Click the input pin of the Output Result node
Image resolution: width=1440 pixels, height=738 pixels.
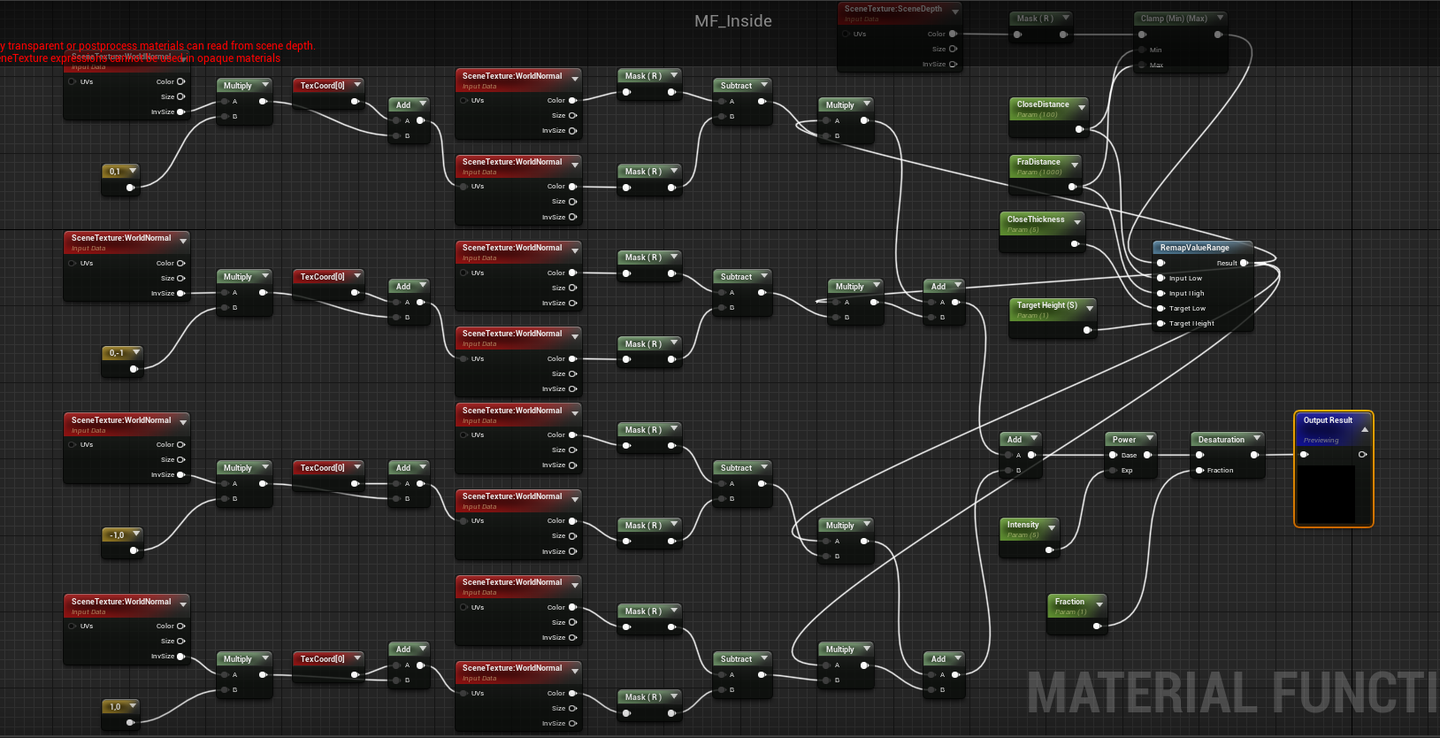[1302, 455]
